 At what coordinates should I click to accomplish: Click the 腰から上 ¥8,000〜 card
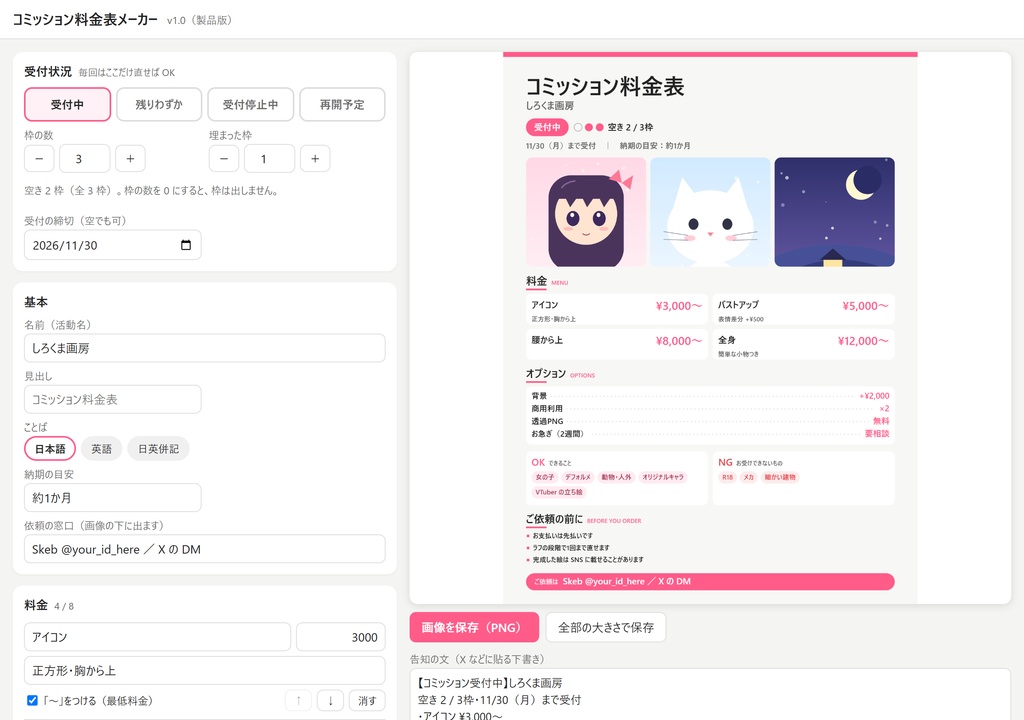616,344
